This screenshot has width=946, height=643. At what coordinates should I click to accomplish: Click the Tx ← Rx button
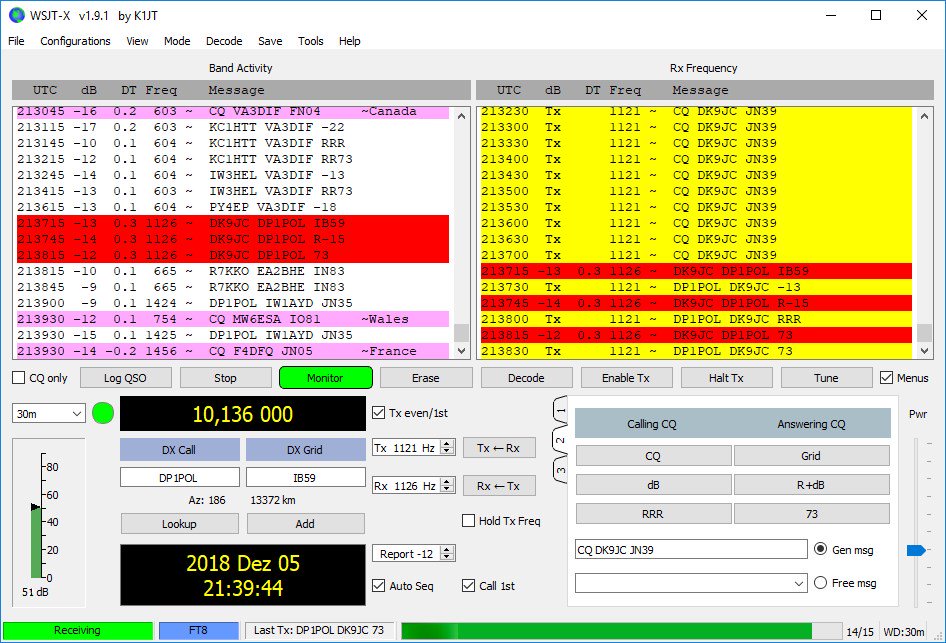pyautogui.click(x=499, y=448)
